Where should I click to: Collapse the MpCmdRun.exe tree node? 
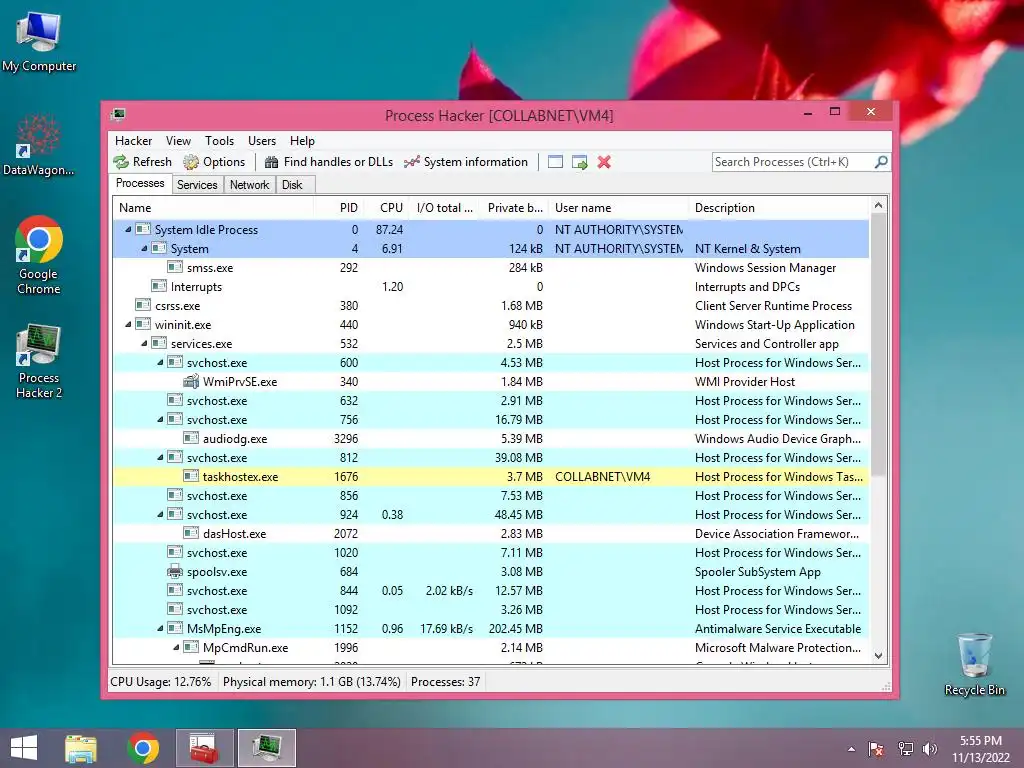click(176, 647)
